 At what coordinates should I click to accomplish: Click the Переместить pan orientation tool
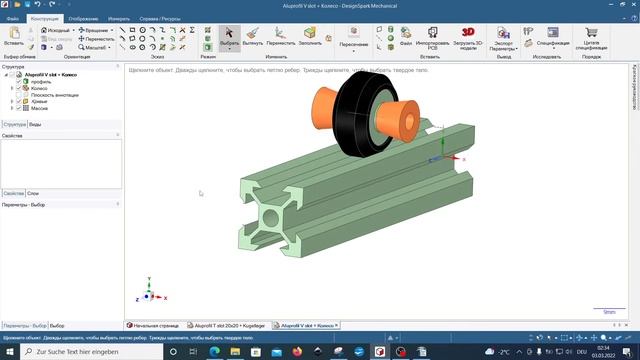96,39
